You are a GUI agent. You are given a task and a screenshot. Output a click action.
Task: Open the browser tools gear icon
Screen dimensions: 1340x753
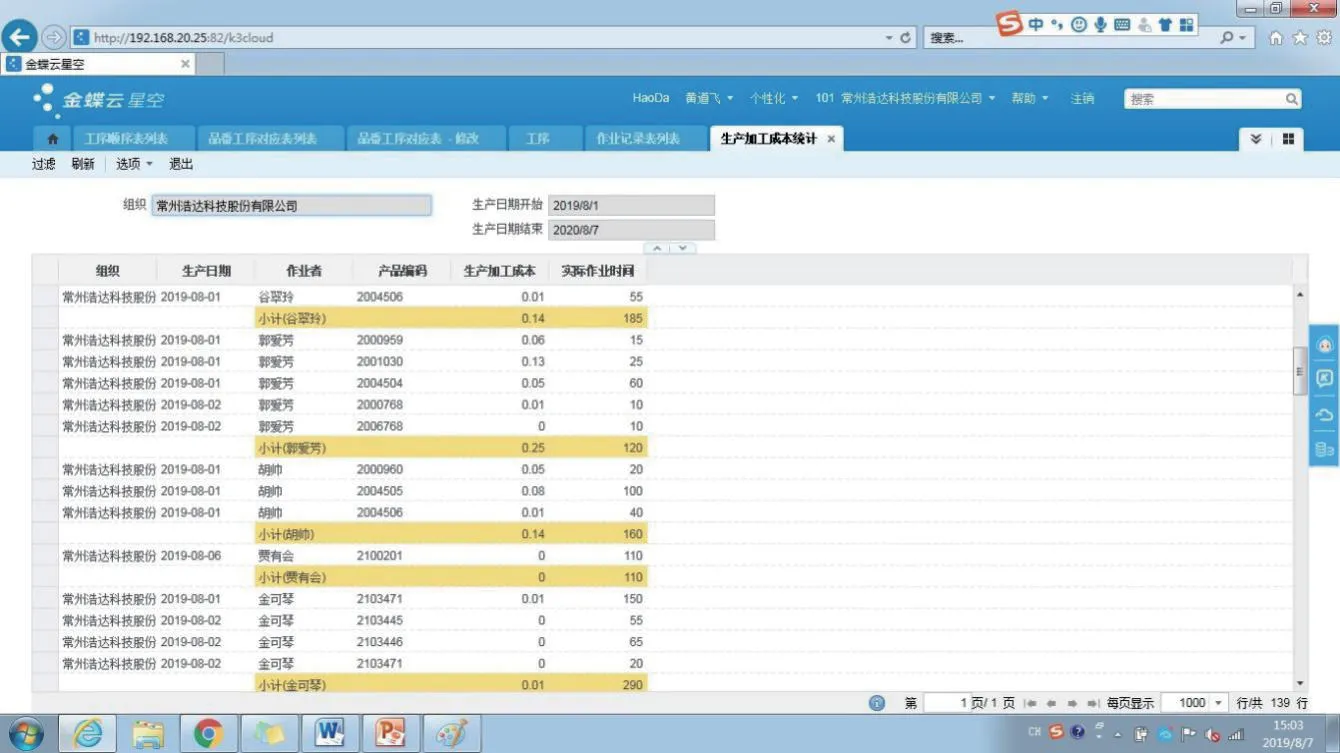pyautogui.click(x=1324, y=38)
